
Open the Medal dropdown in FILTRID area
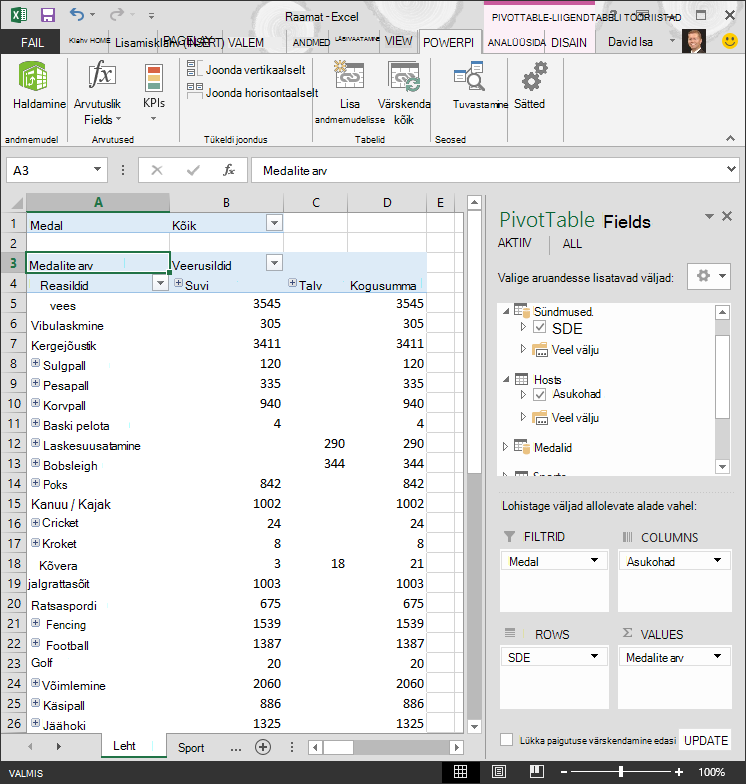594,560
